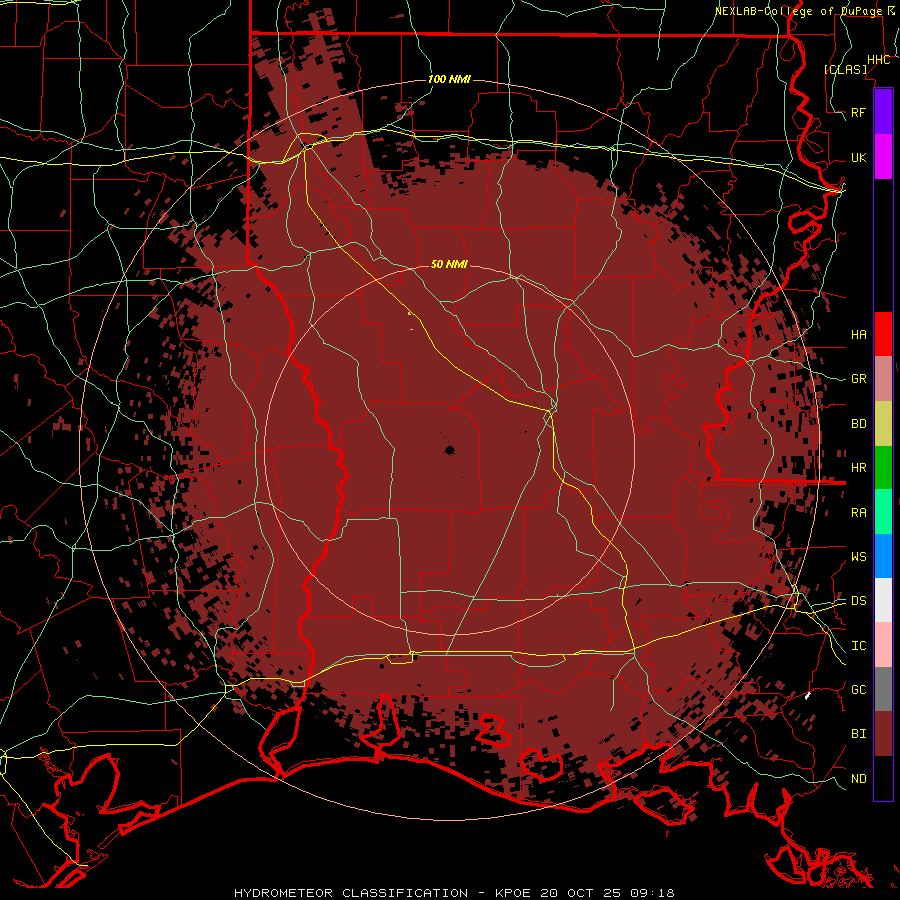
Task: Click the 'HYDROMETEOR CLASSIFICATION' title text
Action: tap(351, 893)
